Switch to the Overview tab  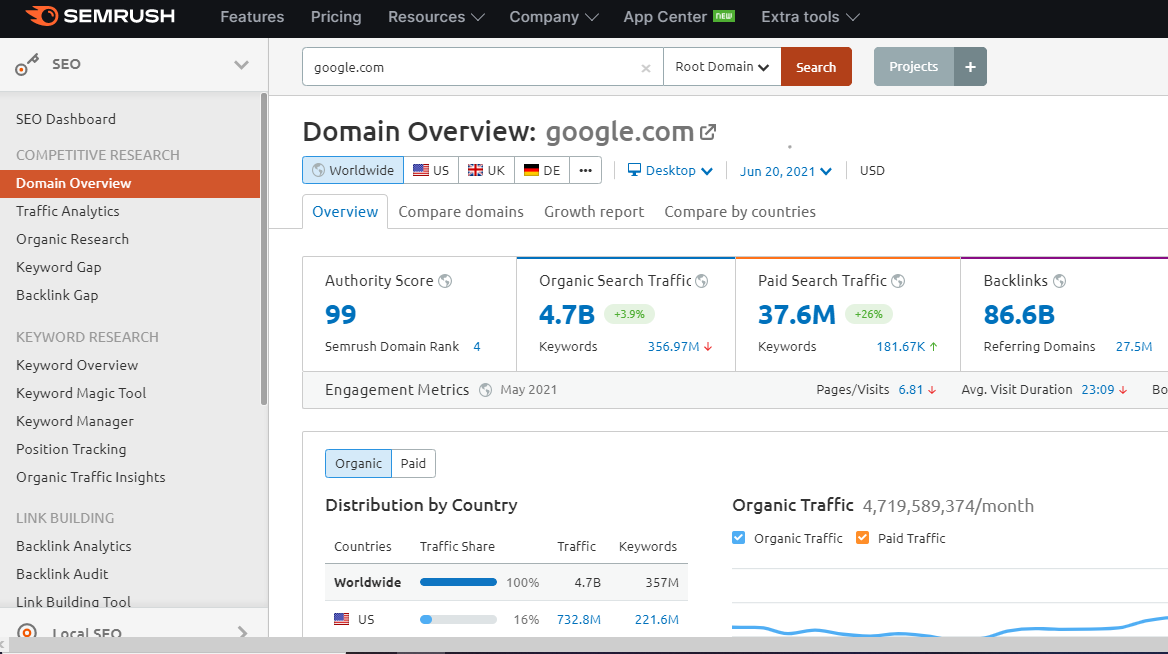pyautogui.click(x=345, y=212)
